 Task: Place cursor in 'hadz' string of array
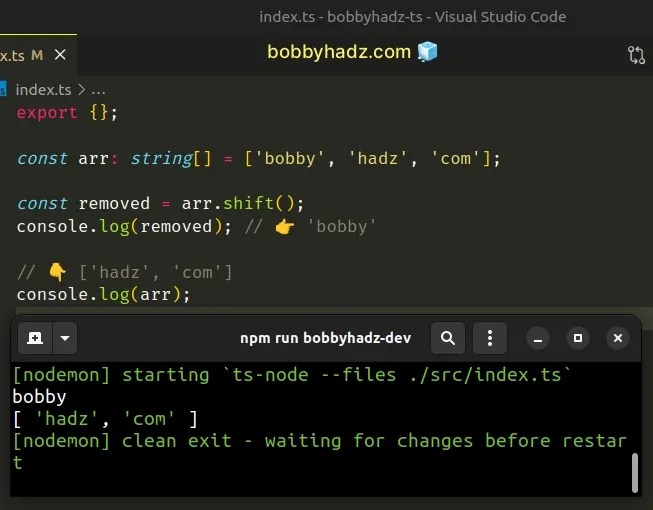378,159
